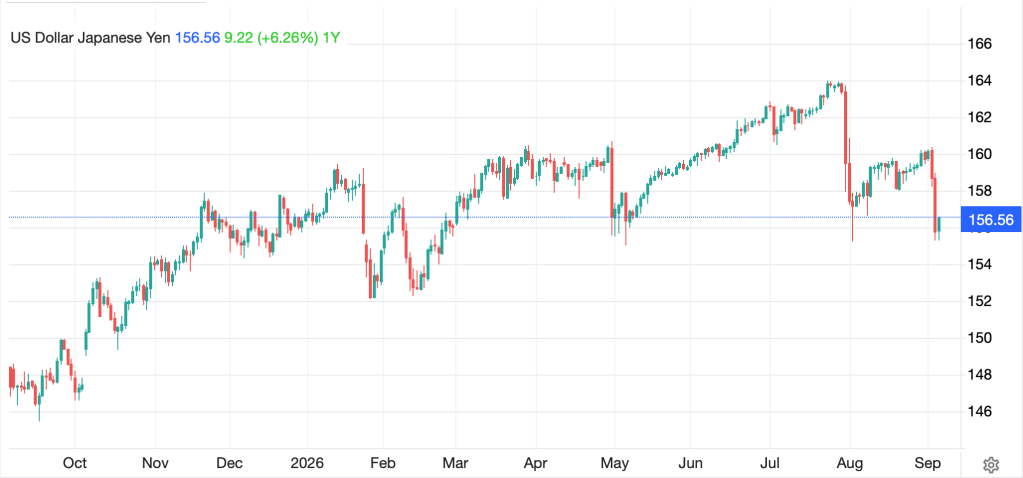Click the 9.22 (+6.26%) change value

point(271,38)
